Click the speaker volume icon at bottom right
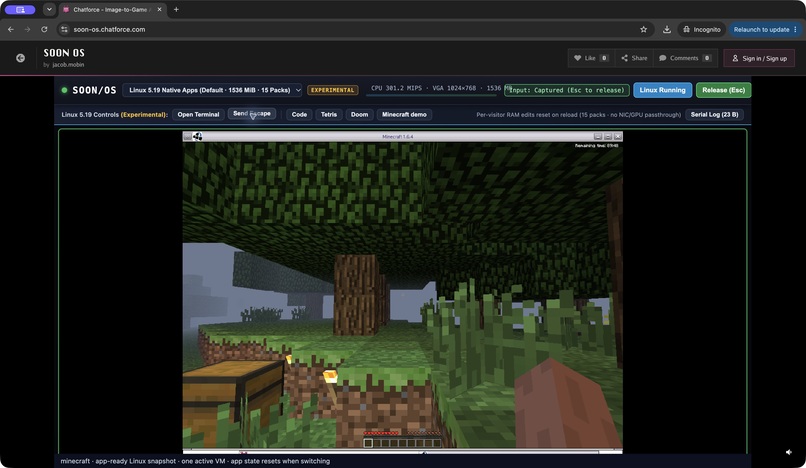806x468 pixels. [789, 452]
